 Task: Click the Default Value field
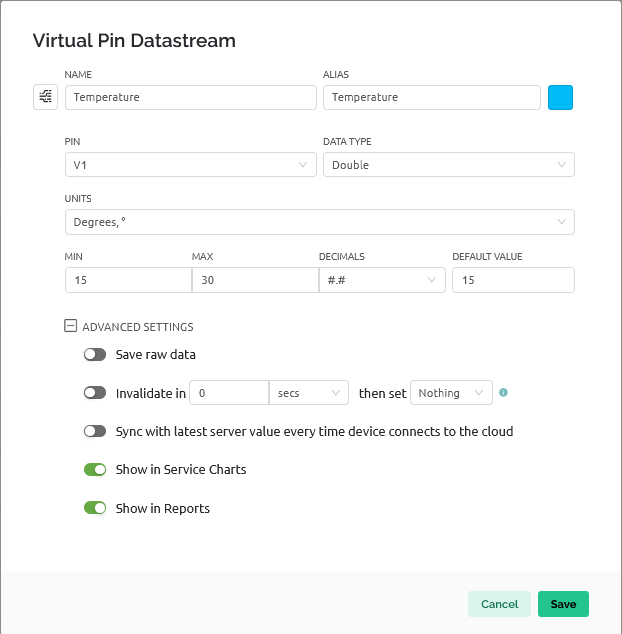tap(514, 280)
